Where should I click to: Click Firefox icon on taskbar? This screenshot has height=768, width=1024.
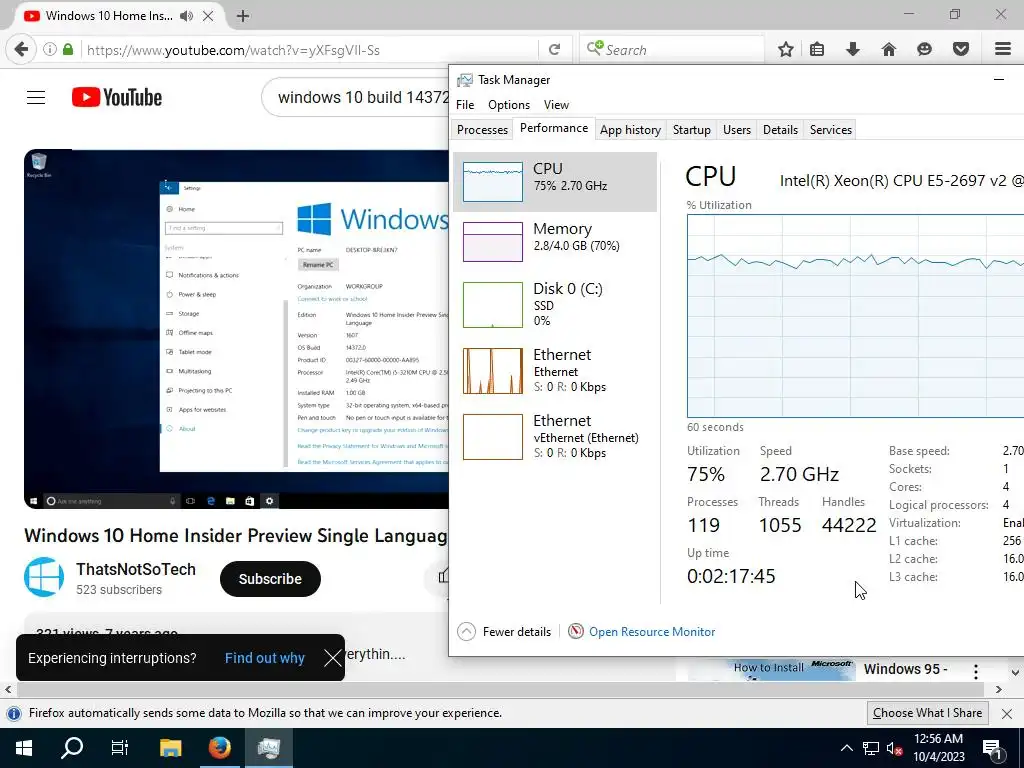click(219, 748)
